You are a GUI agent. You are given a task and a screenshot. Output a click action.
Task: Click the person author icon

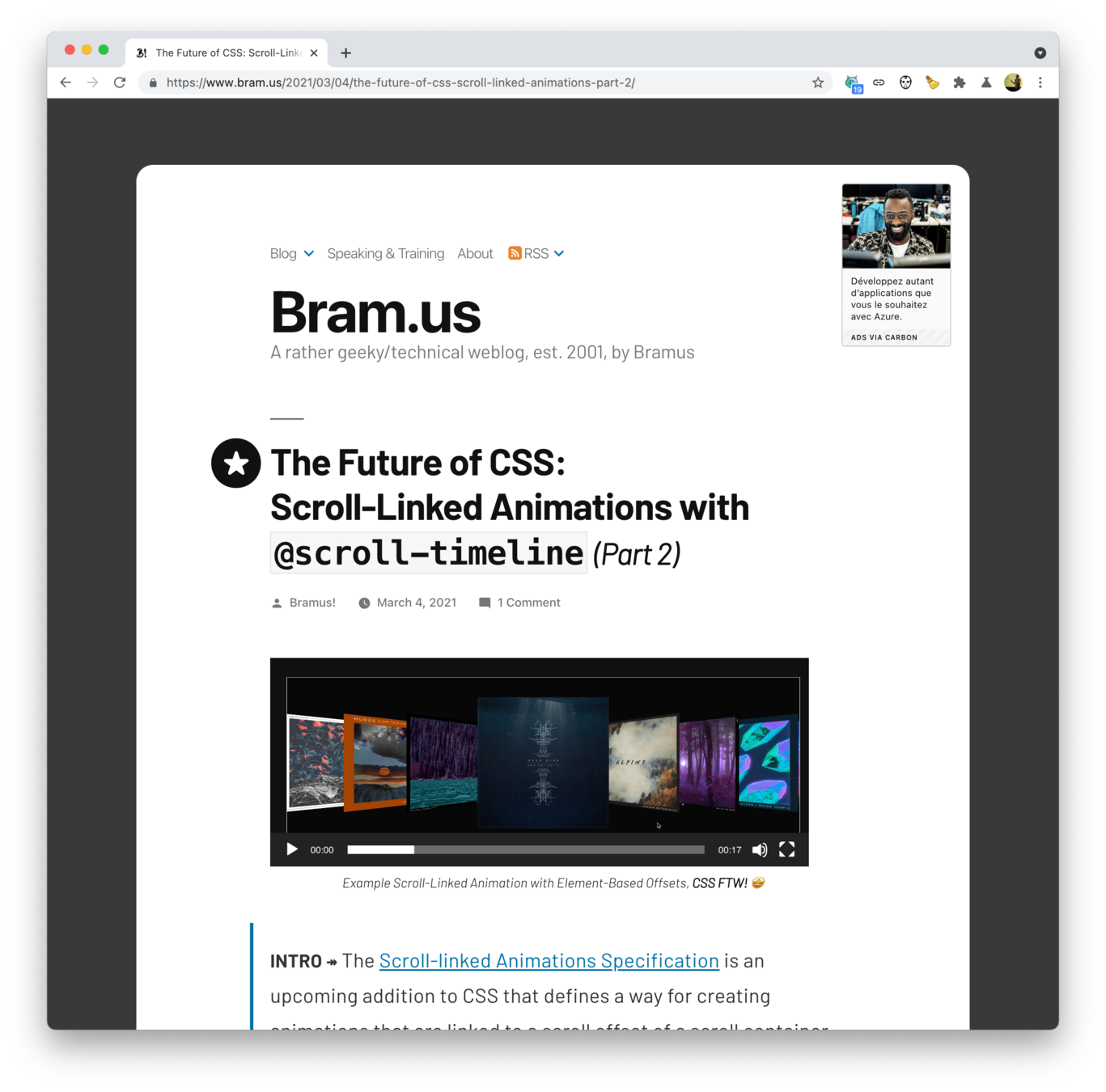tap(277, 603)
